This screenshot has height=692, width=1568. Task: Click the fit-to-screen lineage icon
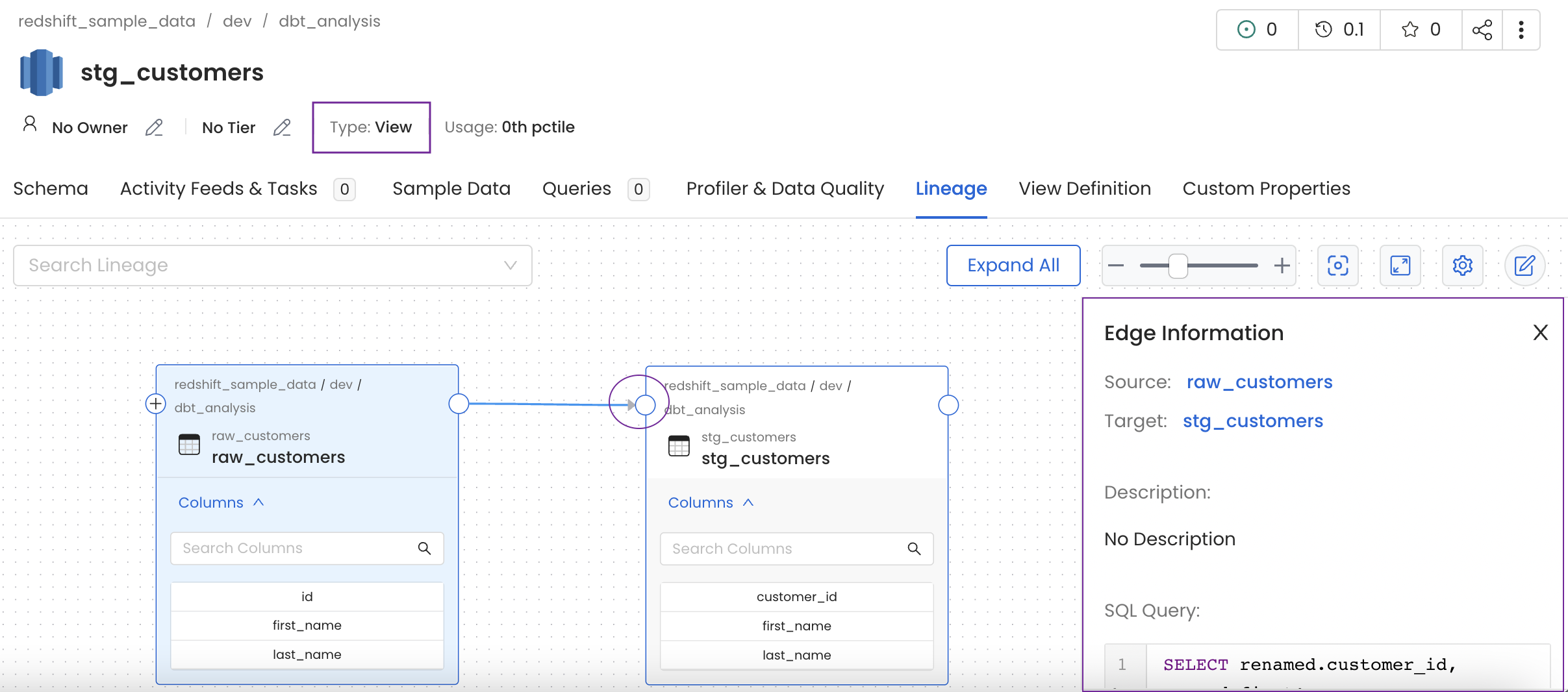point(1338,266)
